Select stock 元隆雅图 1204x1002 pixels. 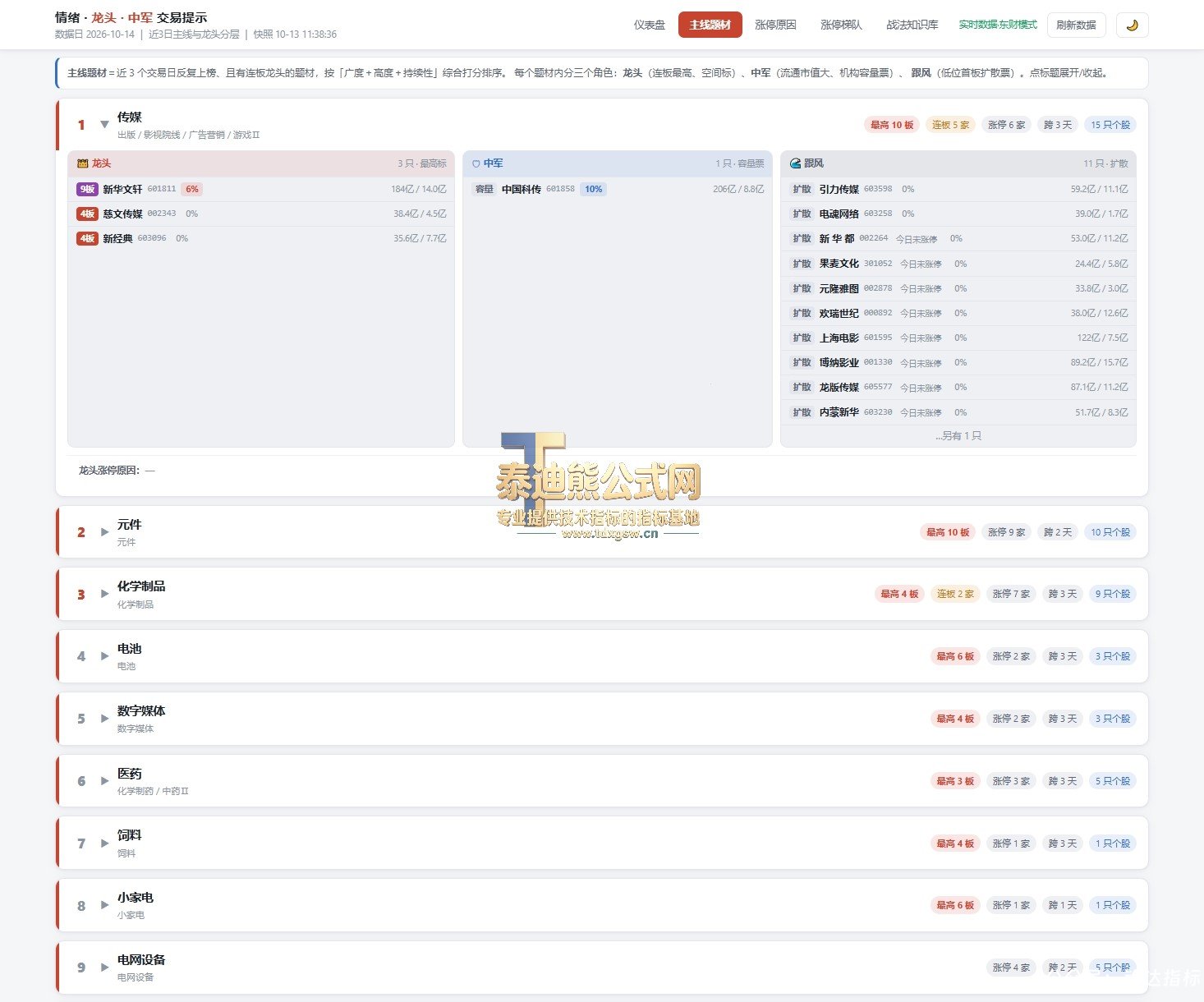[x=839, y=288]
